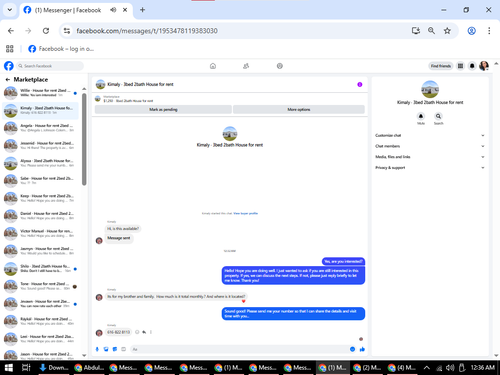Open Windows Start button

pyautogui.click(x=9, y=368)
